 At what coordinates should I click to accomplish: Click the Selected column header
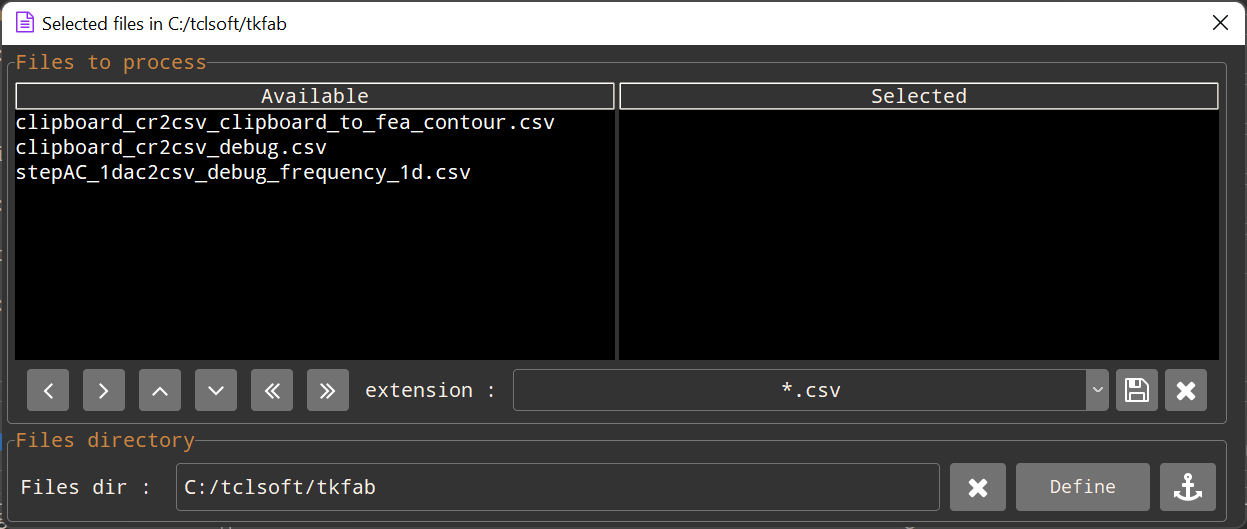(918, 96)
